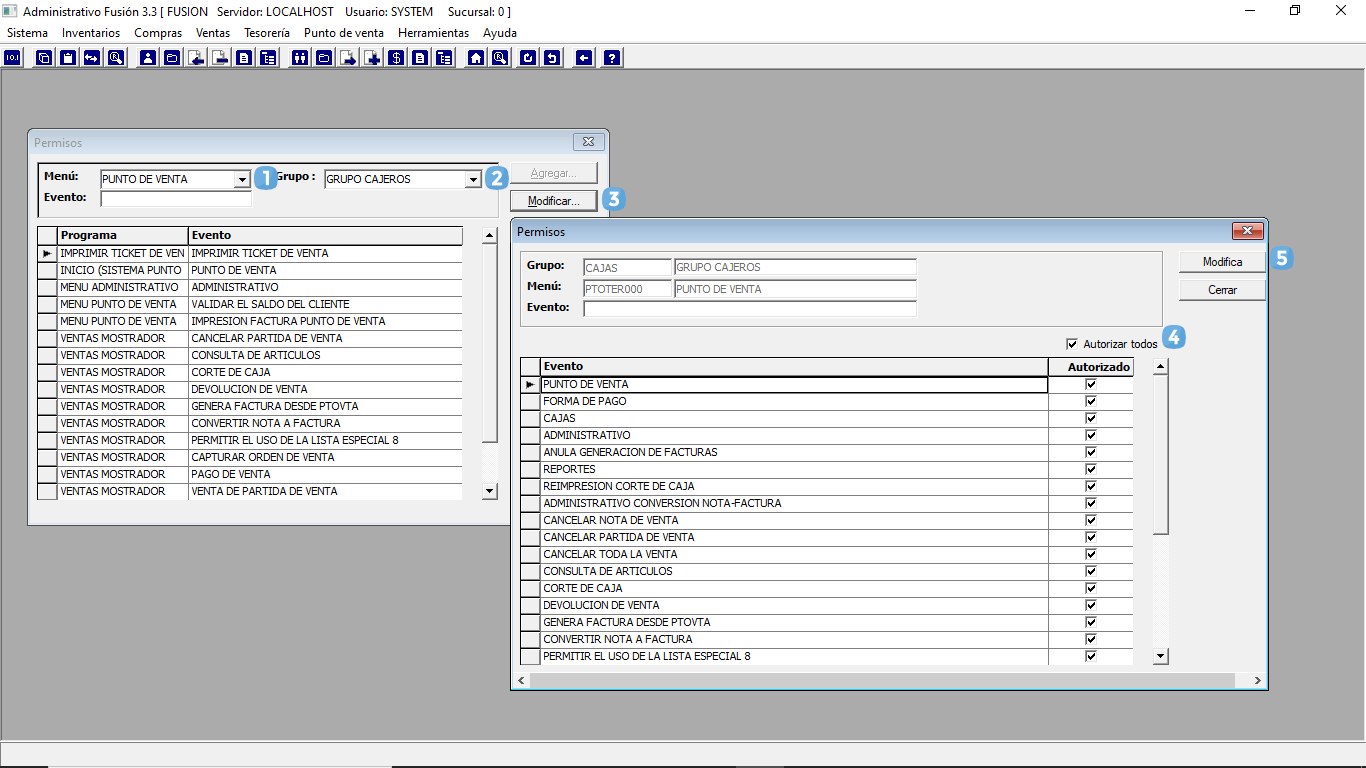Click the down arrow of the back window list scrollbar
This screenshot has height=768, width=1366.
coord(489,491)
